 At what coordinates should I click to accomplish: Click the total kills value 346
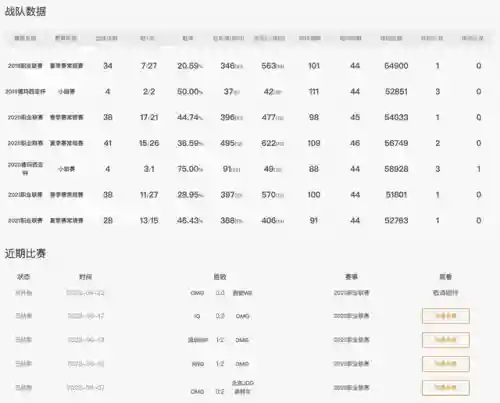click(228, 66)
